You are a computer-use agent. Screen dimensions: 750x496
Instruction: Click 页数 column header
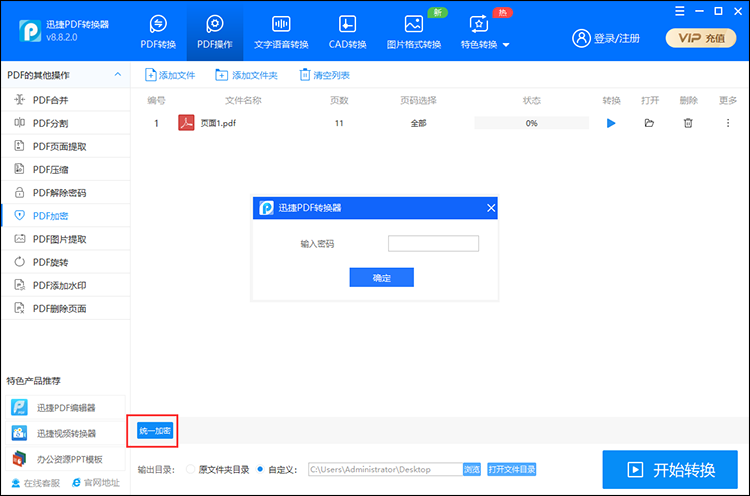pos(339,100)
